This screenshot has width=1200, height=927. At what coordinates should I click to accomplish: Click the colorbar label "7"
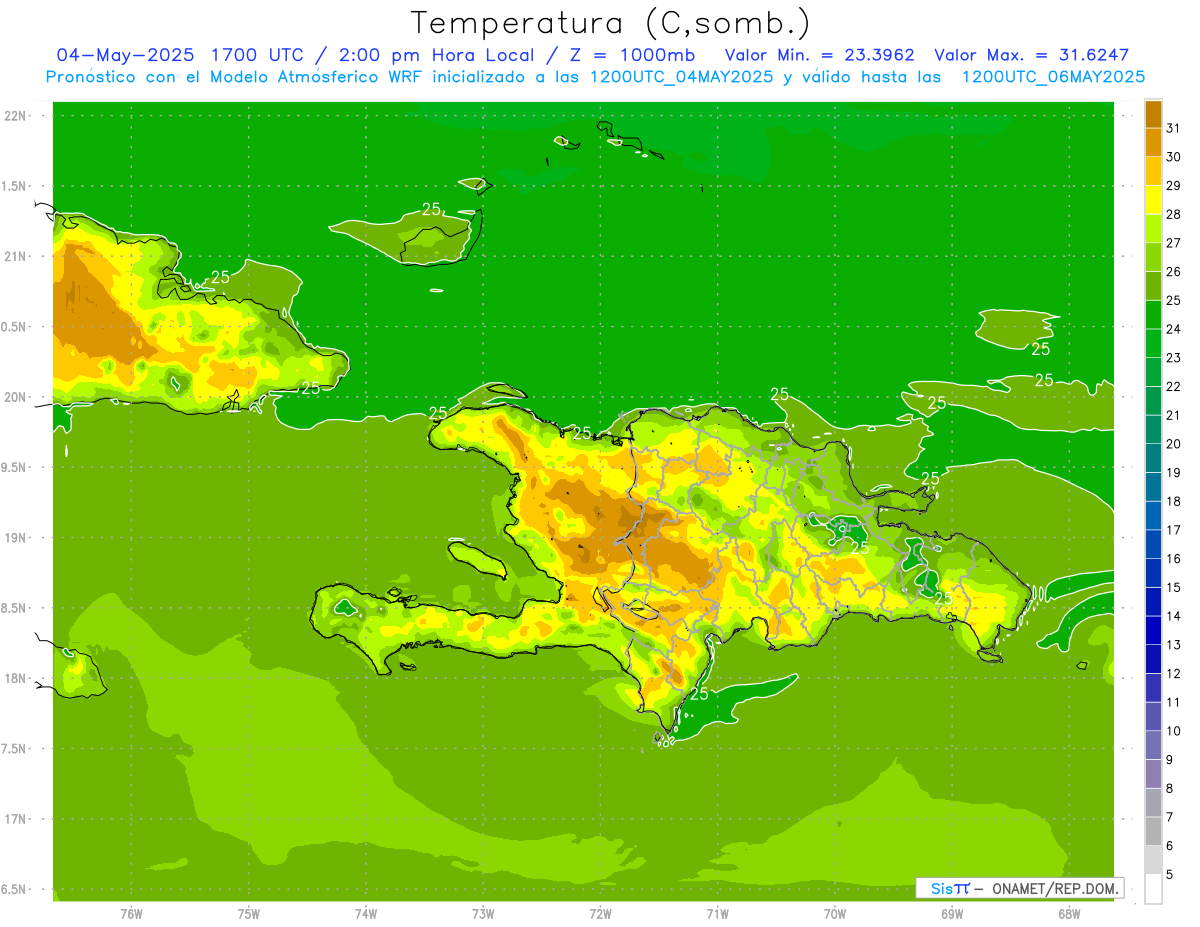click(1169, 817)
